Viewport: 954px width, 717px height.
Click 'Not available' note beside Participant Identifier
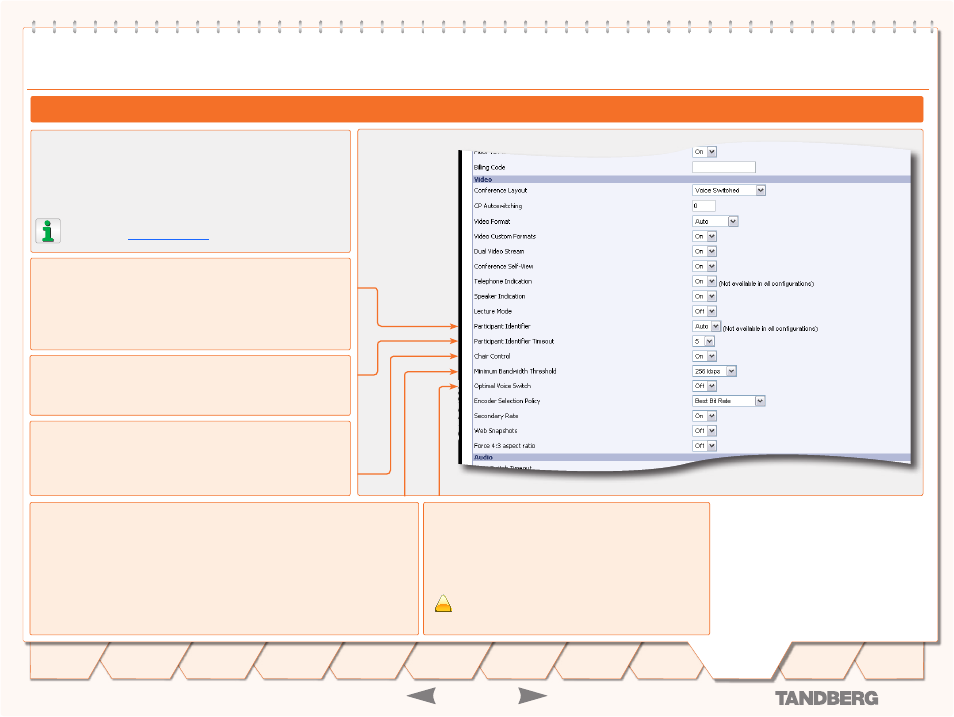coord(770,329)
